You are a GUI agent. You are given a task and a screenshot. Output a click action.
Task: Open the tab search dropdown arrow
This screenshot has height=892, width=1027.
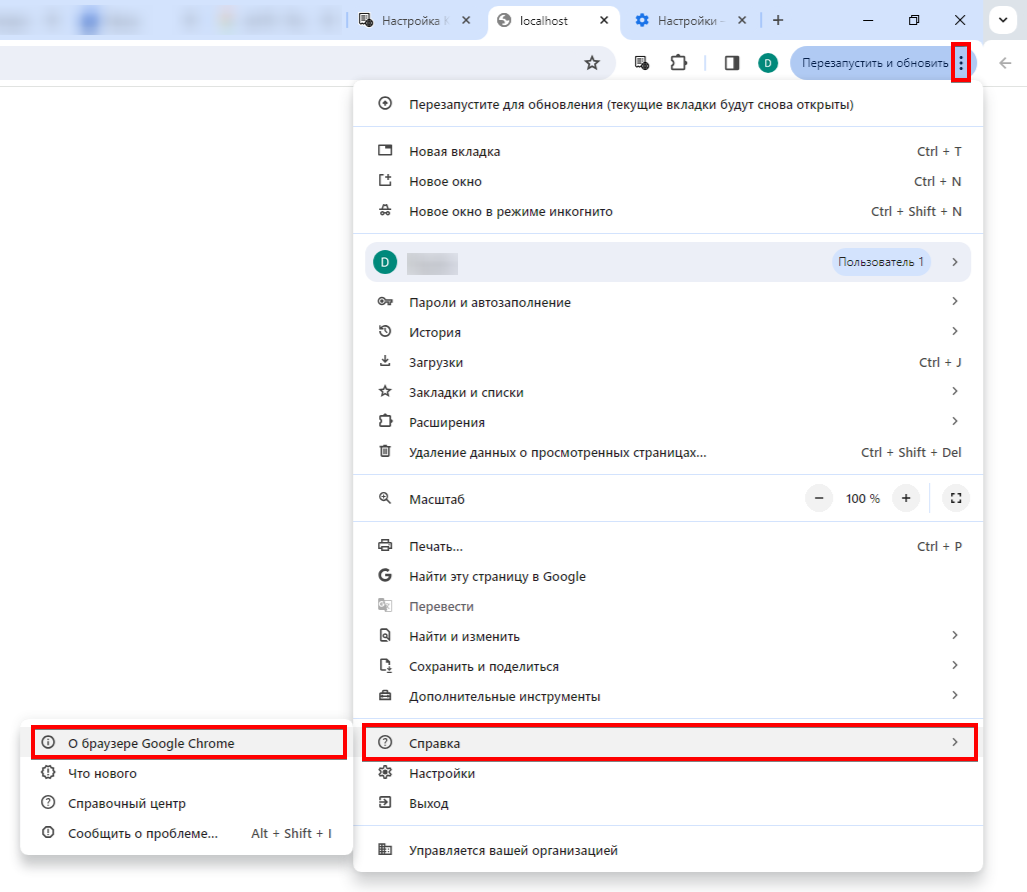(1003, 20)
